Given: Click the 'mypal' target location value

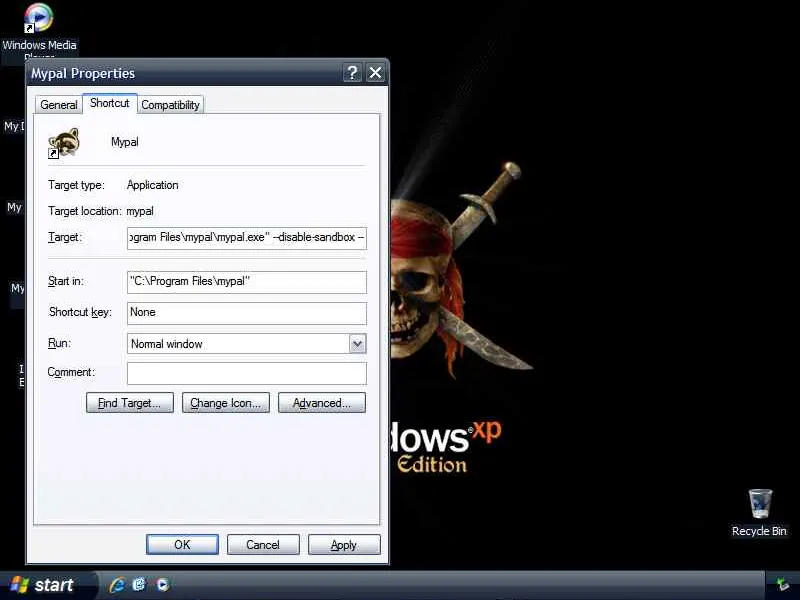Looking at the screenshot, I should [140, 211].
